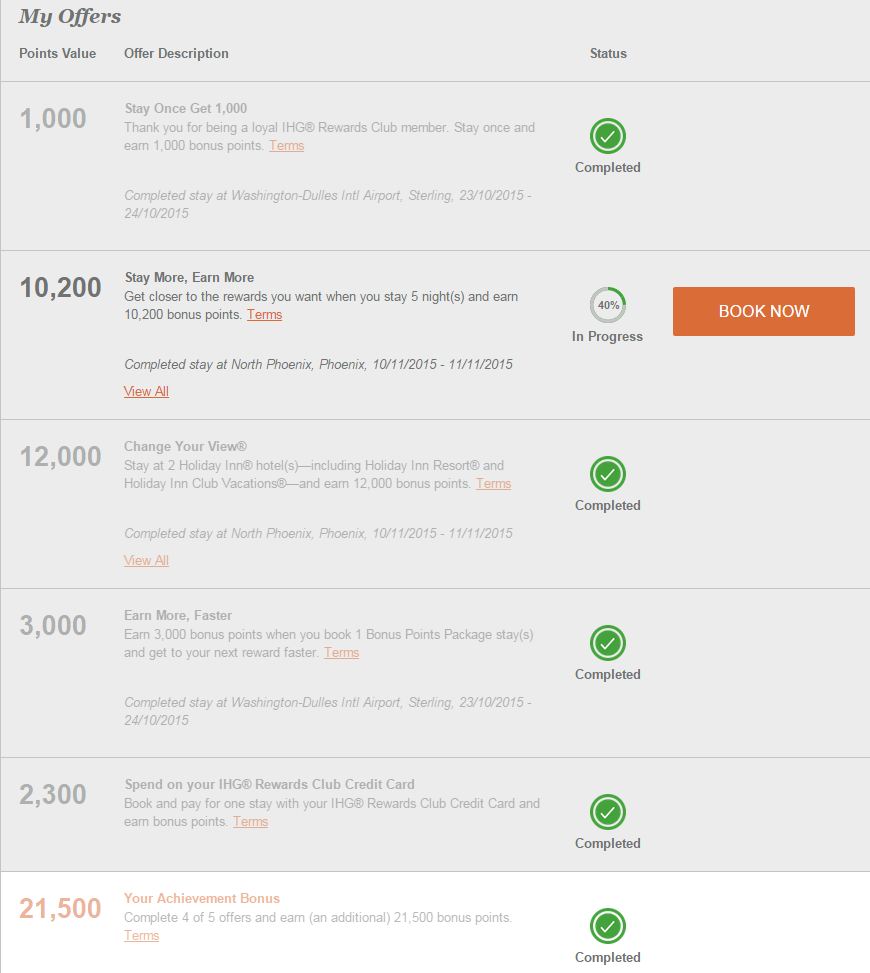Open Terms link for Stay More, Earn More
Viewport: 870px width, 973px height.
(264, 315)
